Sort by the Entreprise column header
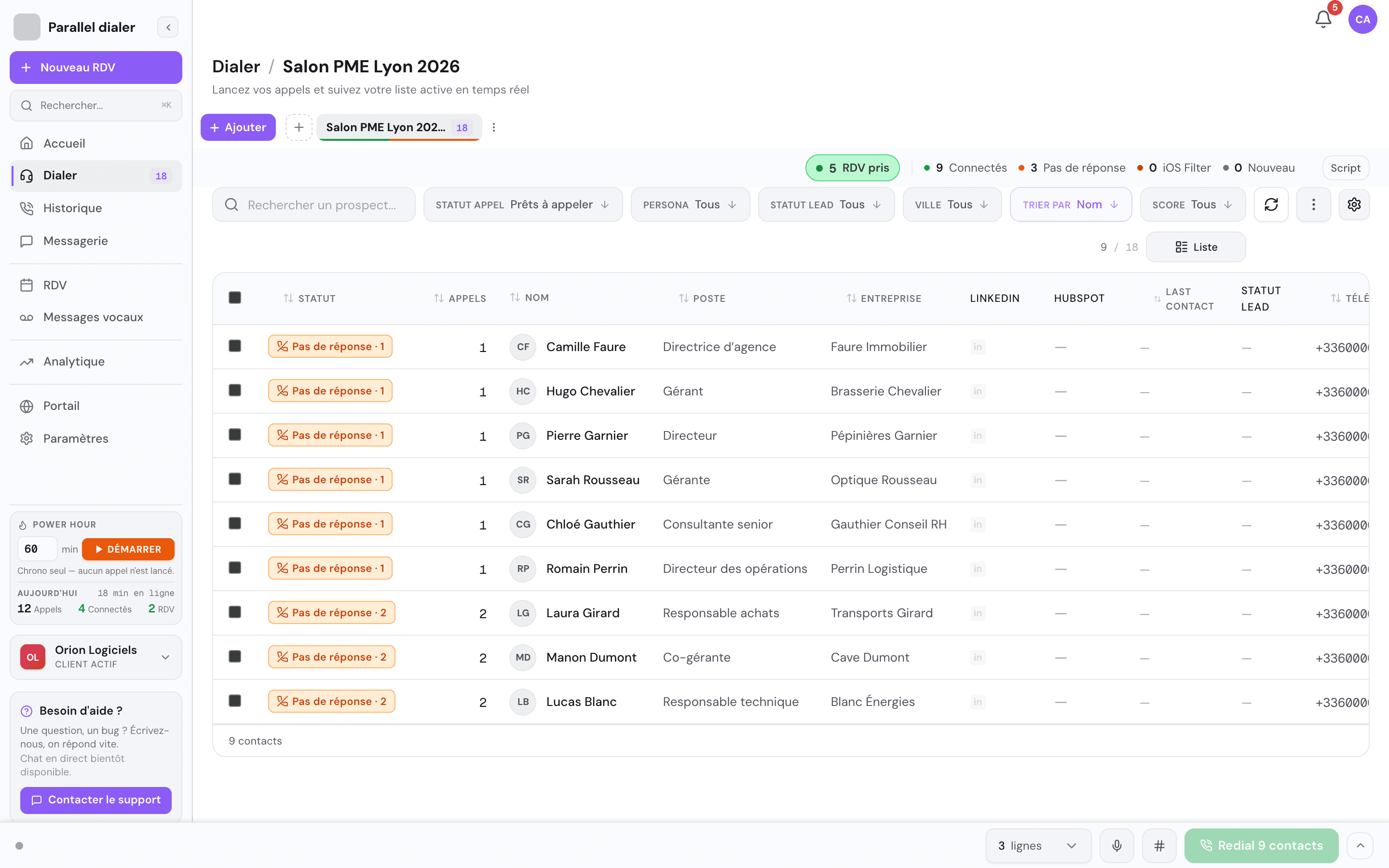 (x=884, y=298)
